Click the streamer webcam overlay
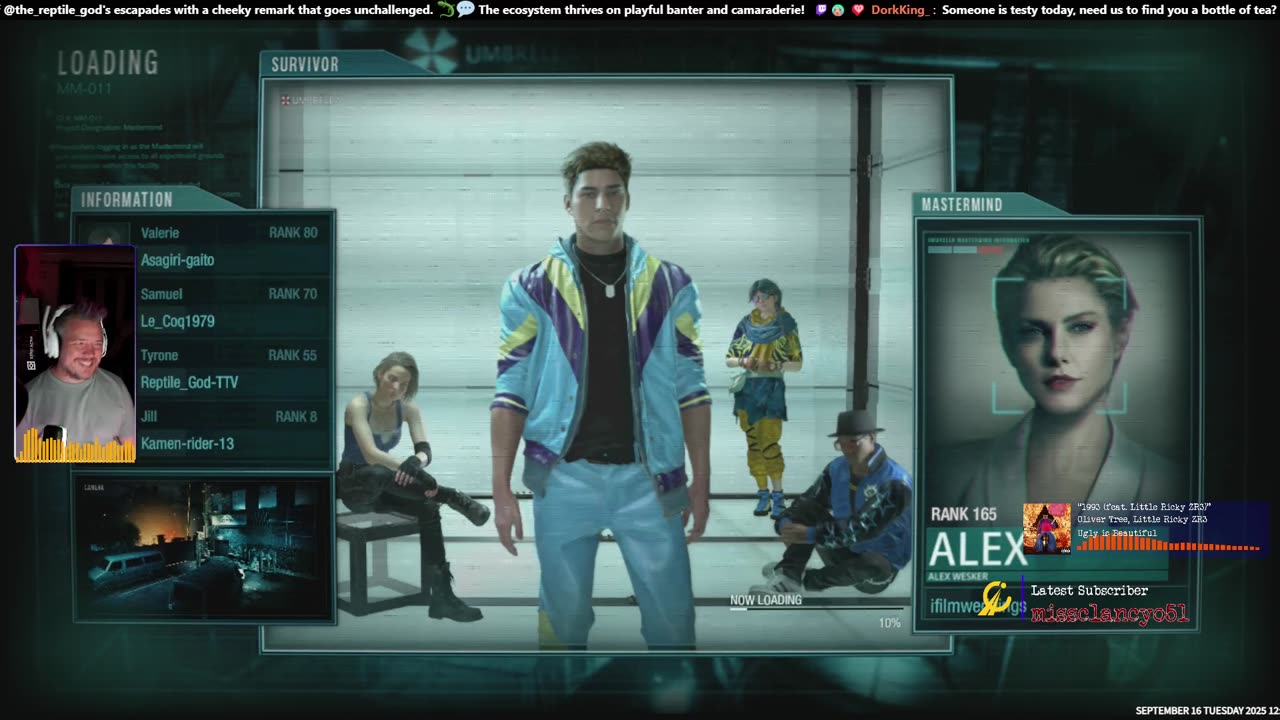The width and height of the screenshot is (1280, 720). coord(75,354)
